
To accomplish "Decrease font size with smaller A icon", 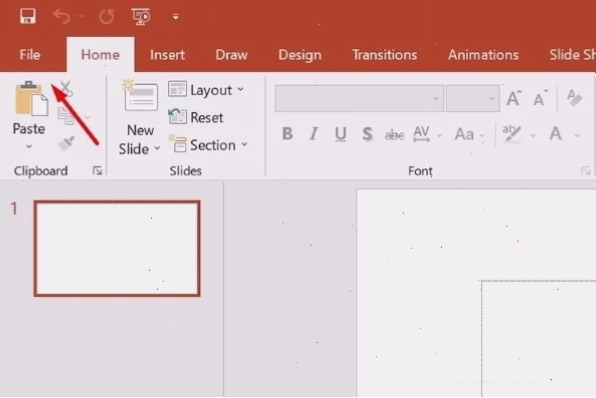I will (540, 98).
